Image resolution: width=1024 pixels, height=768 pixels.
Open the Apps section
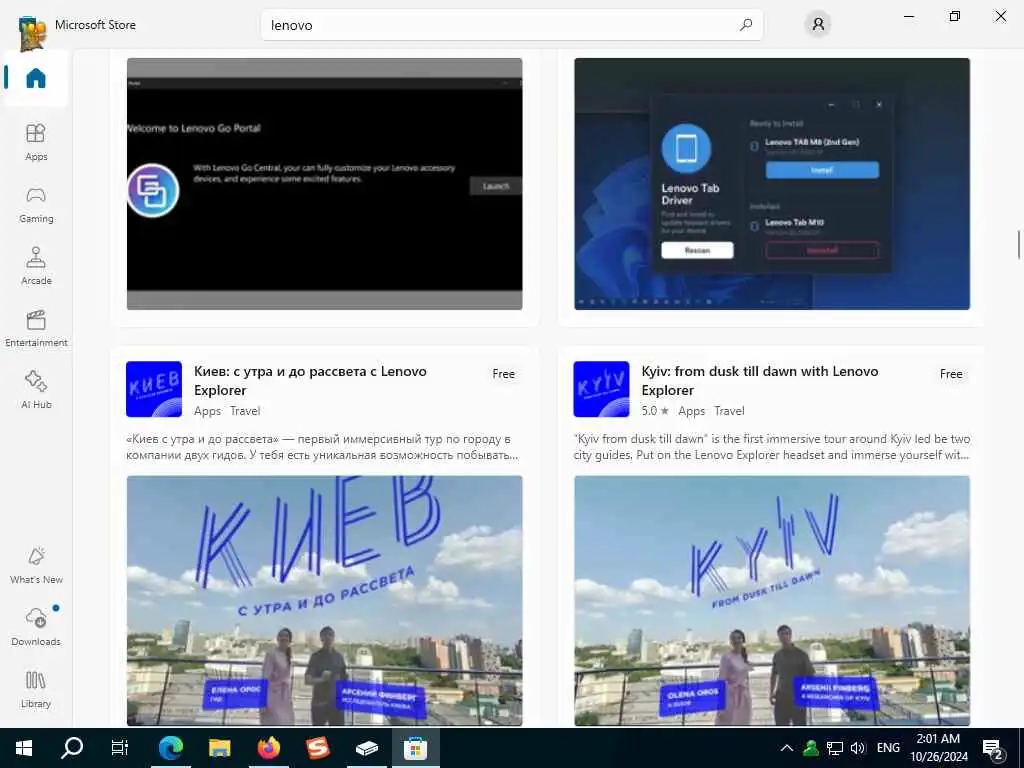(36, 142)
